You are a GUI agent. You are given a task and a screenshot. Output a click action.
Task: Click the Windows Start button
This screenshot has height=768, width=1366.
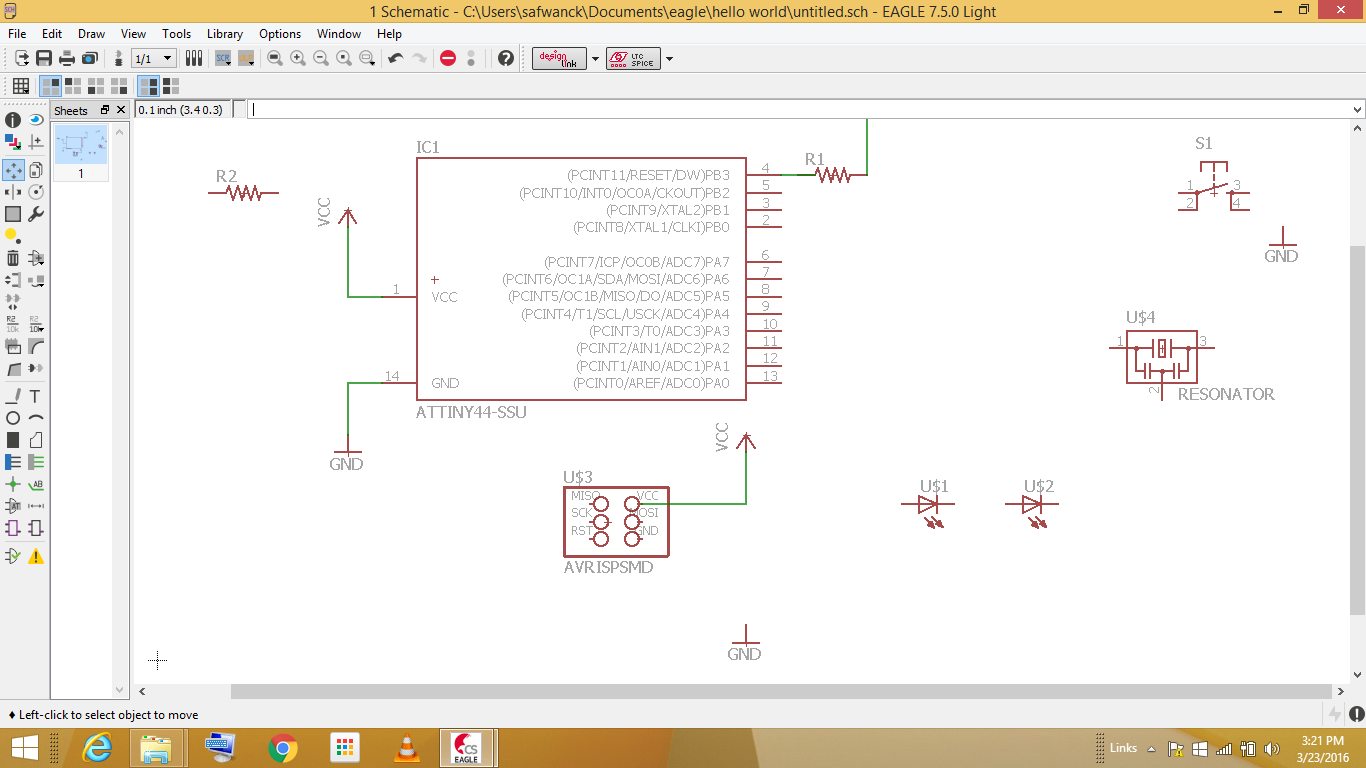pos(24,747)
